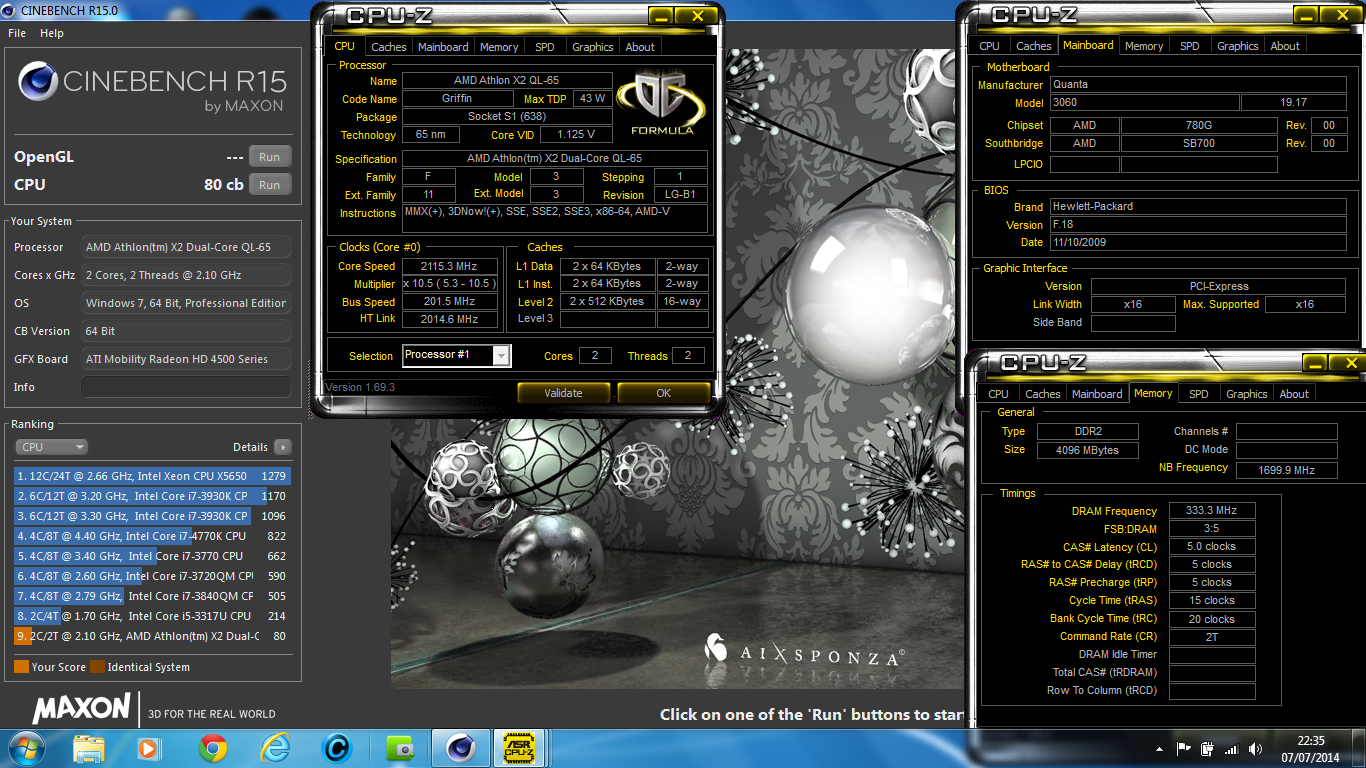Select ranking row i7-4770K scoring 822
Viewport: 1366px width, 768px height.
(x=152, y=536)
